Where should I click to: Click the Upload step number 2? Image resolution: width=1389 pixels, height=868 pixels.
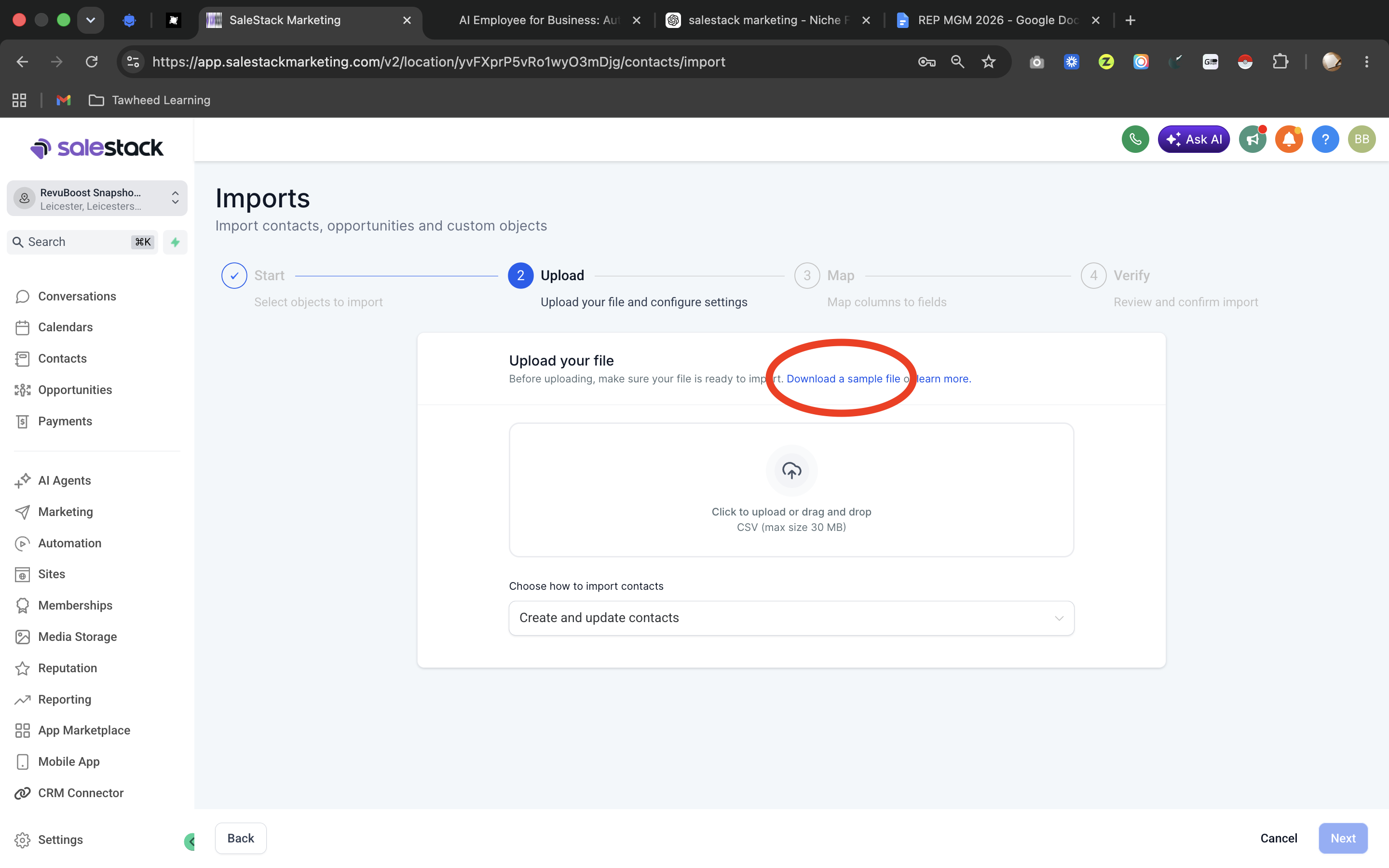click(520, 275)
